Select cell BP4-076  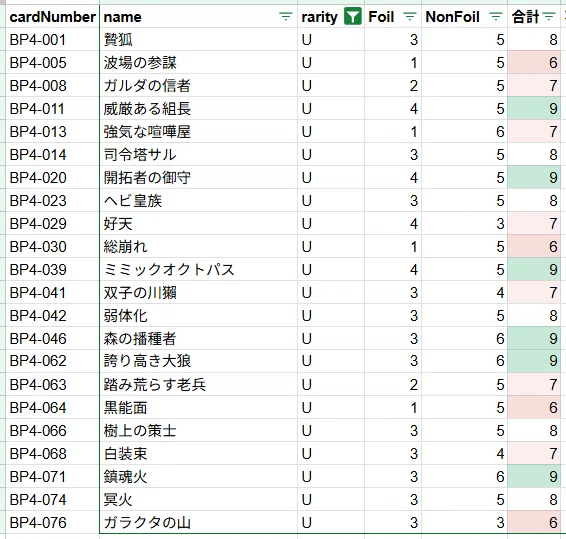pos(52,522)
